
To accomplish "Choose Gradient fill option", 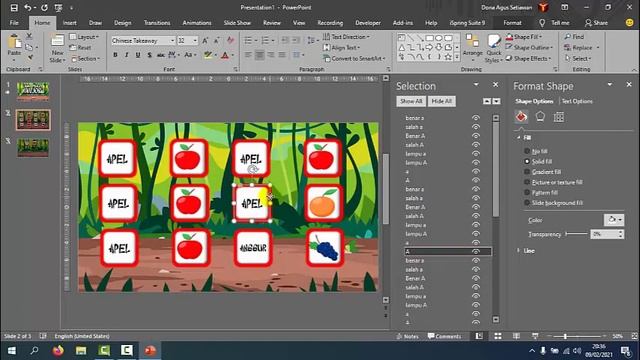I will point(542,172).
